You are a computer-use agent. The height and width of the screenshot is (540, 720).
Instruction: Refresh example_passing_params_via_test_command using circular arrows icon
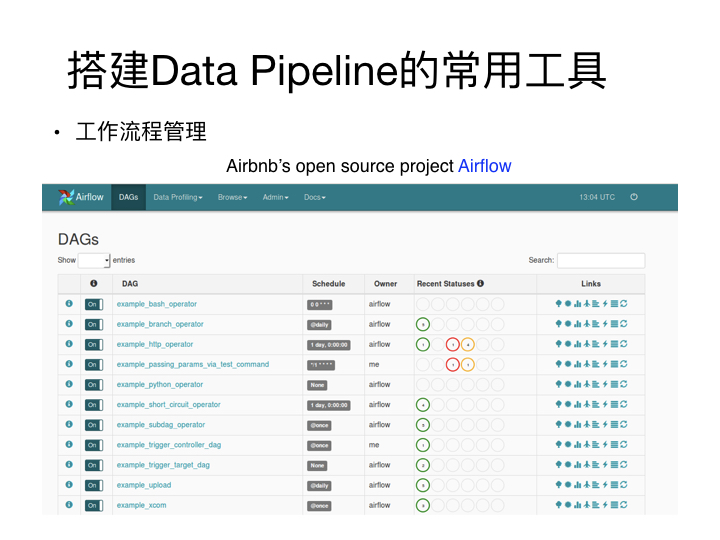pyautogui.click(x=624, y=364)
